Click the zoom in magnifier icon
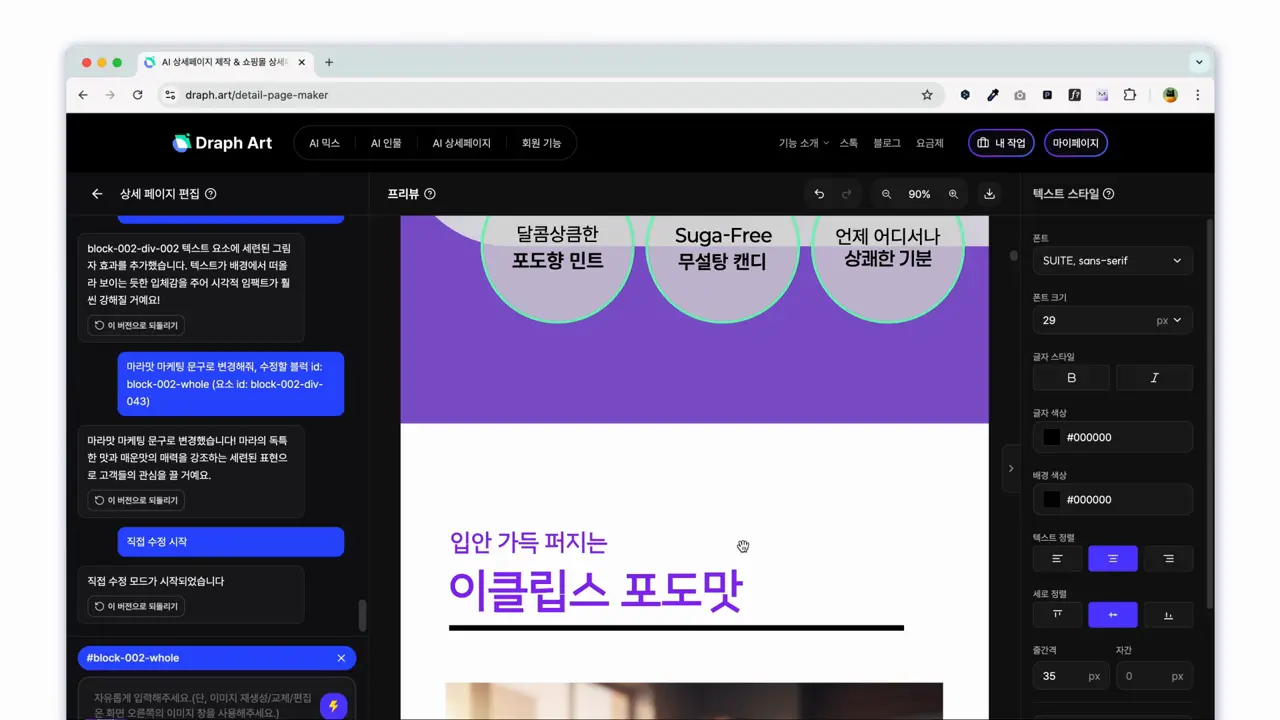Screen dimensions: 1280x720 (953, 194)
